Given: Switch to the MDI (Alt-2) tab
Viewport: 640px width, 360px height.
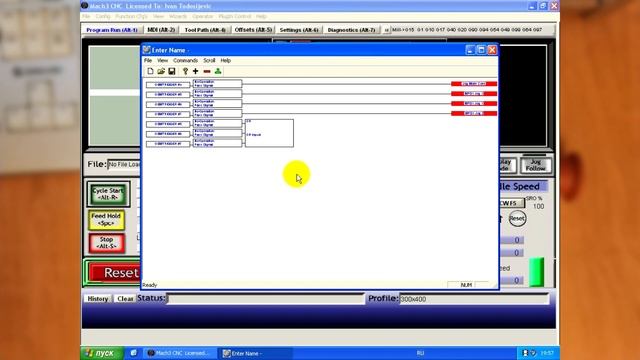Looking at the screenshot, I should click(x=161, y=30).
